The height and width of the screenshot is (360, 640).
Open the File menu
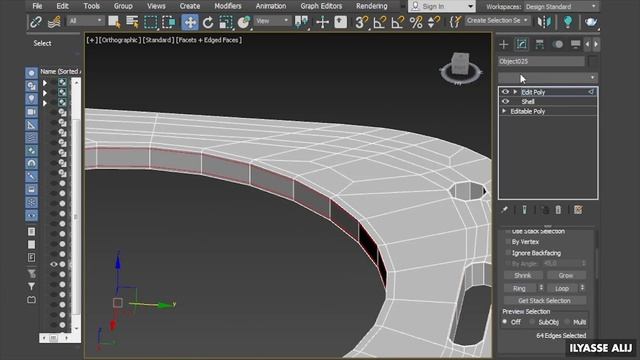pyautogui.click(x=37, y=6)
